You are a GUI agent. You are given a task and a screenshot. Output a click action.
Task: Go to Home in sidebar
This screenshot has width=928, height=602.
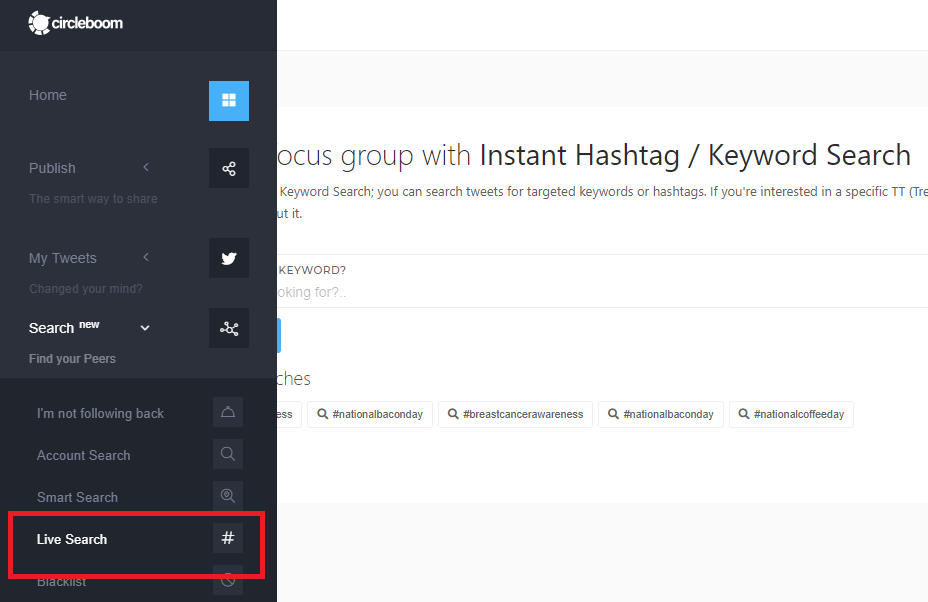tap(47, 95)
